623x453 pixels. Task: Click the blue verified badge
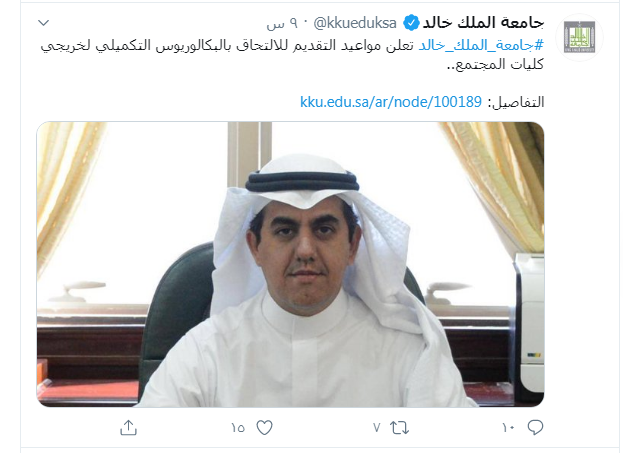[x=411, y=23]
